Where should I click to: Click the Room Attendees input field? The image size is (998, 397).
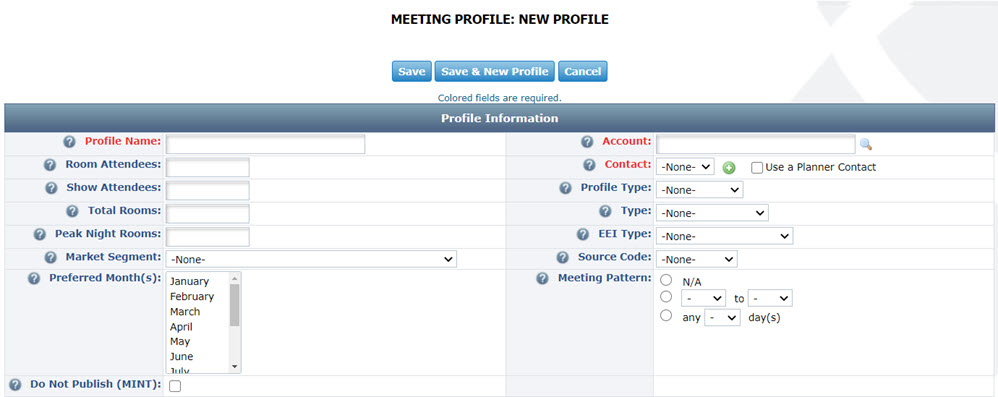point(207,168)
